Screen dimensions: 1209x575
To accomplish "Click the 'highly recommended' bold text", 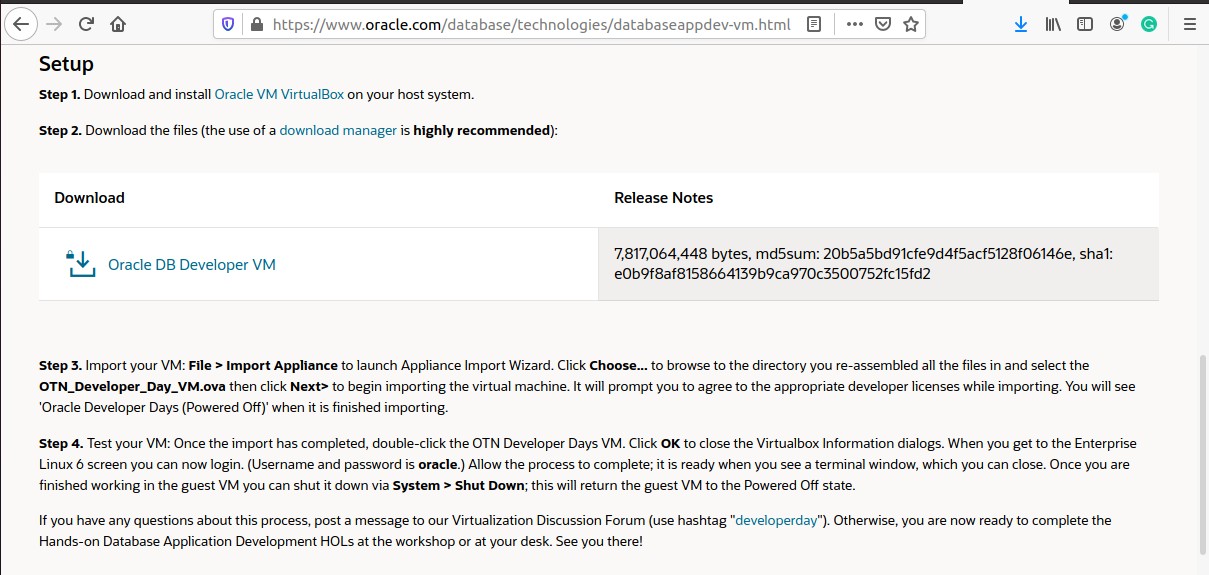I will coord(482,130).
